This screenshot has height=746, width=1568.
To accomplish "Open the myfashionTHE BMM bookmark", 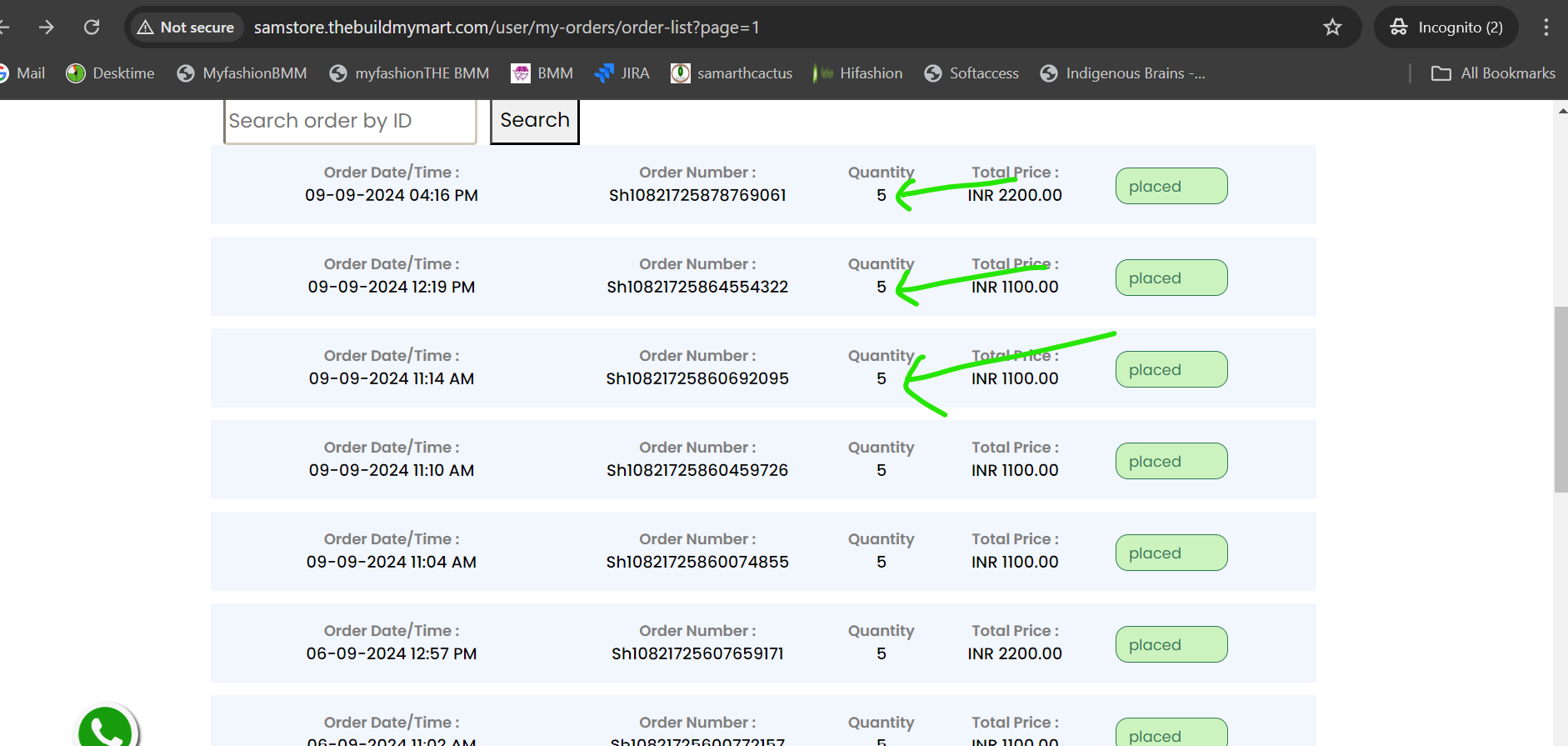I will 409,73.
